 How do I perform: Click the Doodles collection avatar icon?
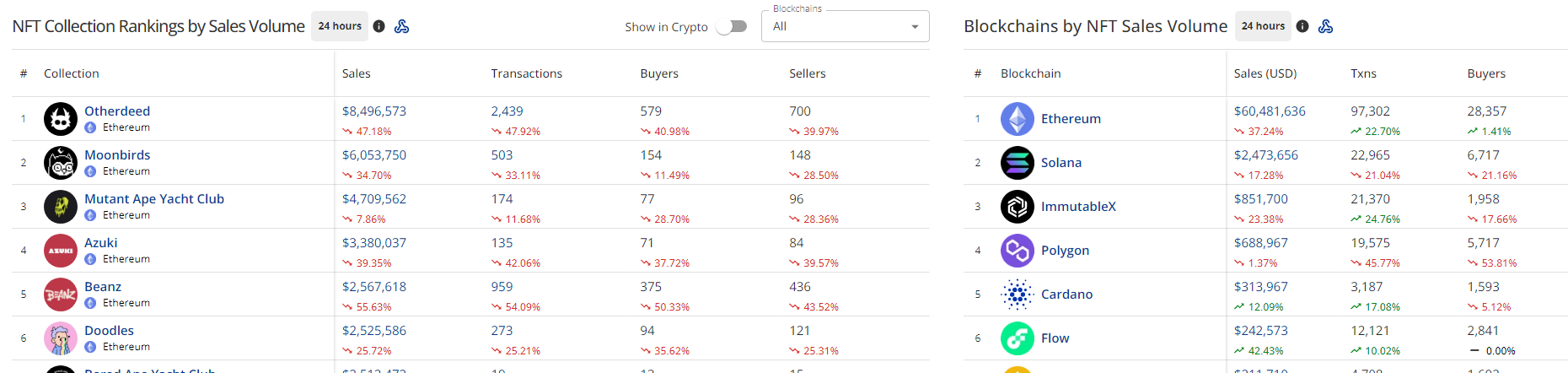click(x=61, y=338)
